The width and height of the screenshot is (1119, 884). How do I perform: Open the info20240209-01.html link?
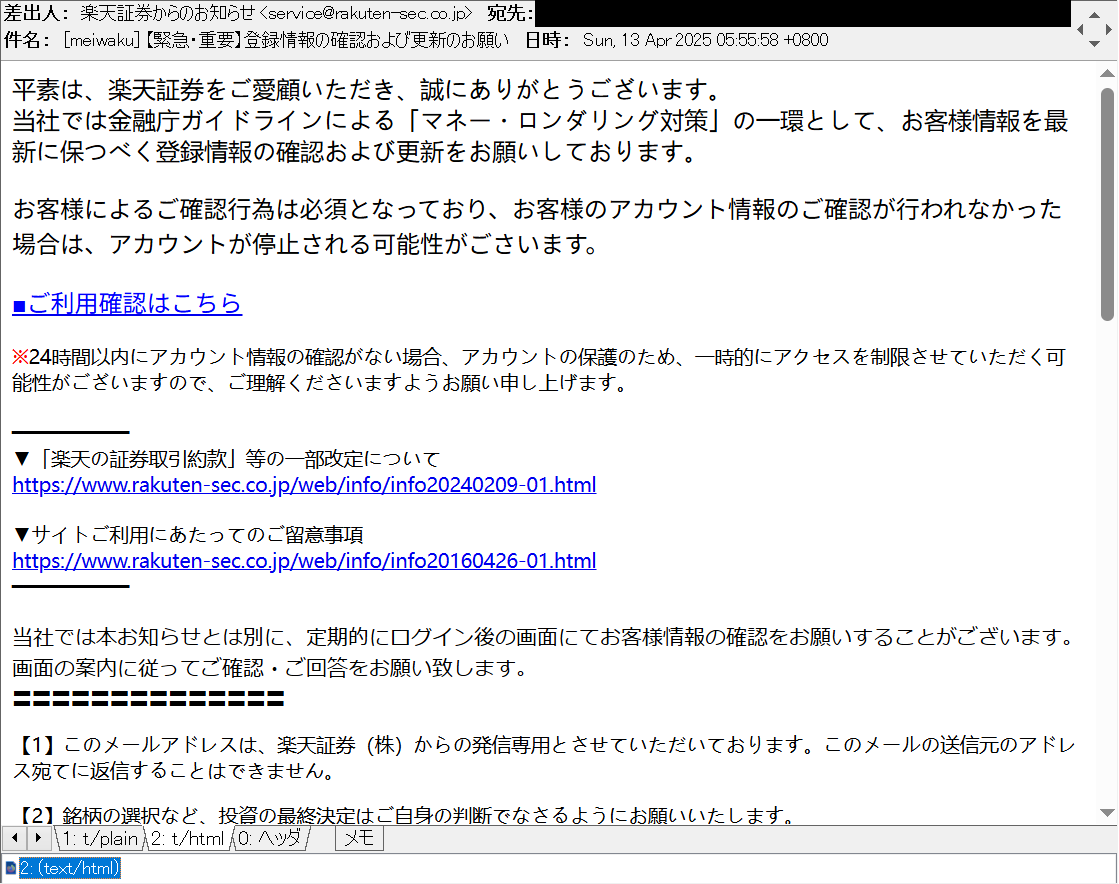point(304,485)
